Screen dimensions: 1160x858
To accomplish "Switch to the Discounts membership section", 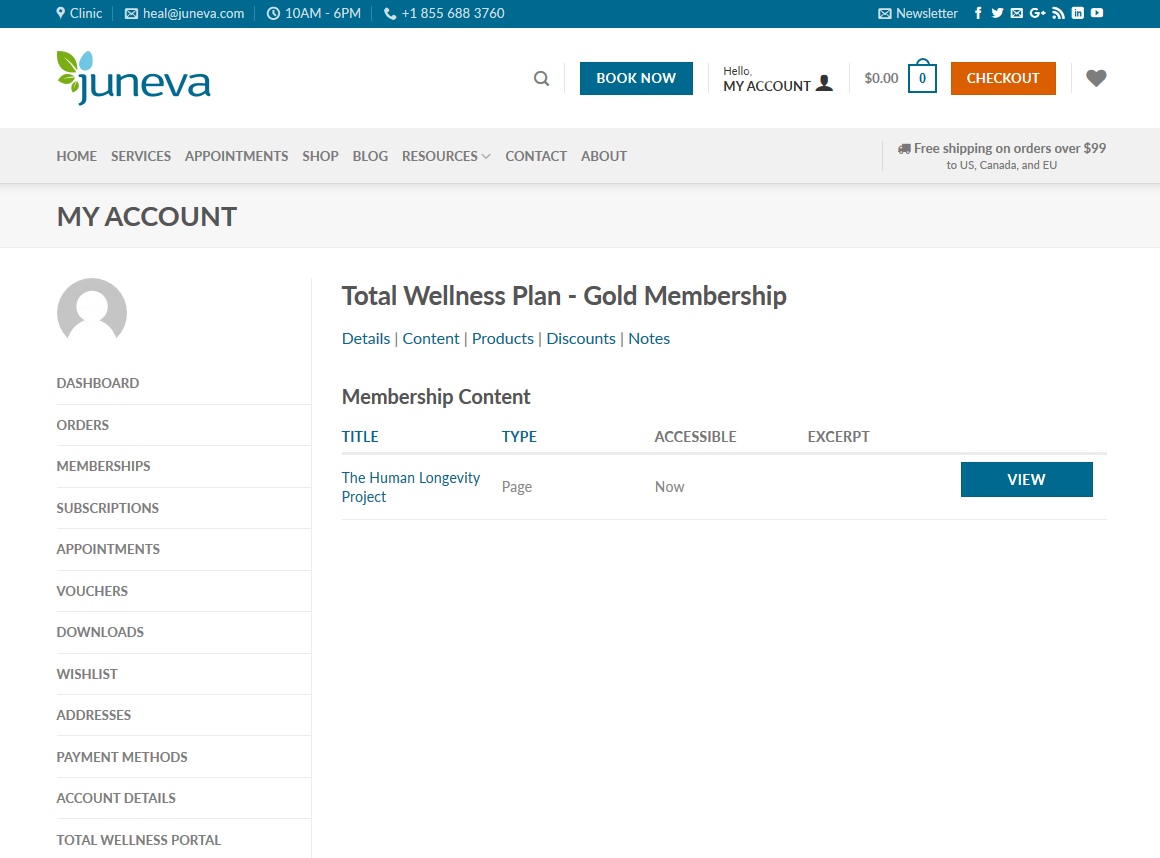I will [x=581, y=338].
